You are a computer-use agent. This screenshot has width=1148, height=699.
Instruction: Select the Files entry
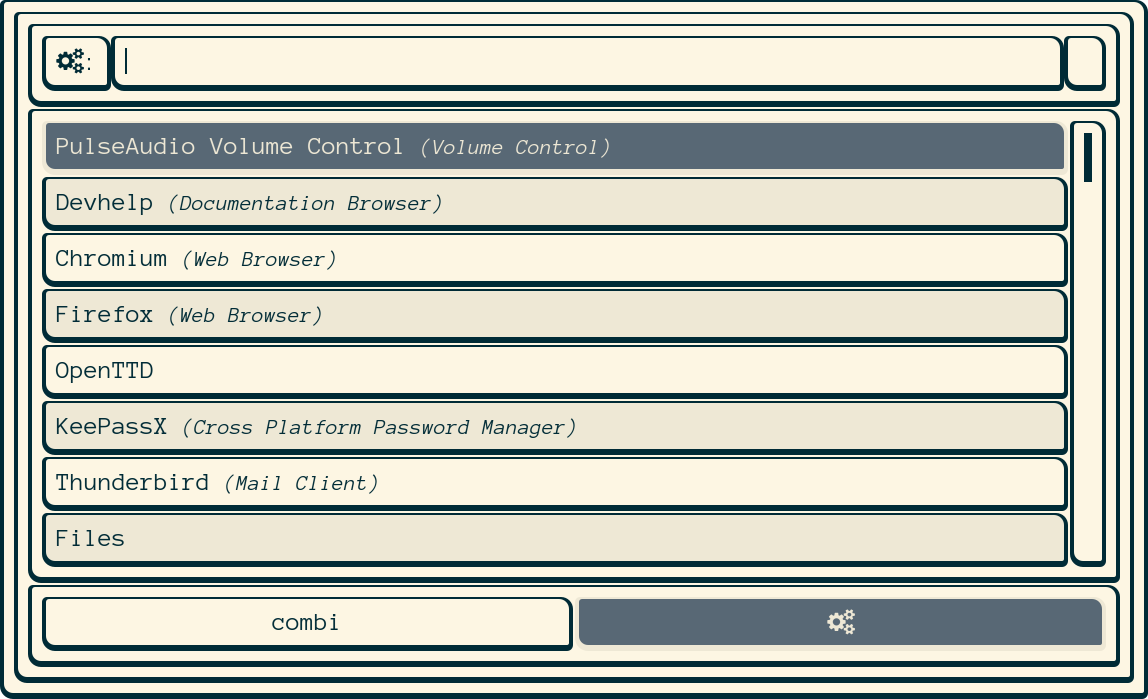(x=90, y=539)
